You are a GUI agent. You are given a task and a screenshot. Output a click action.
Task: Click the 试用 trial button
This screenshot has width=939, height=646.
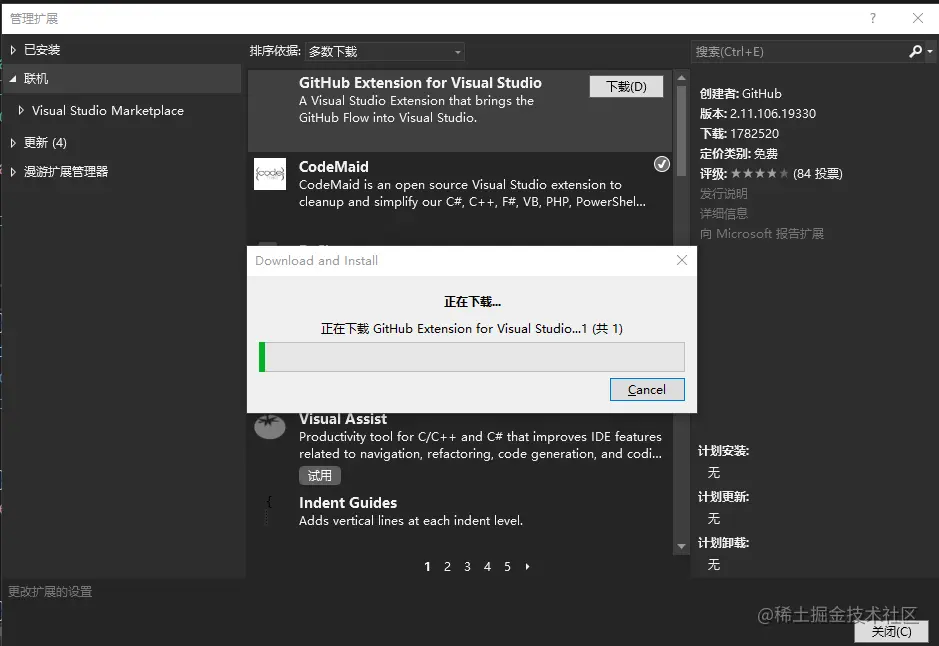pos(320,475)
